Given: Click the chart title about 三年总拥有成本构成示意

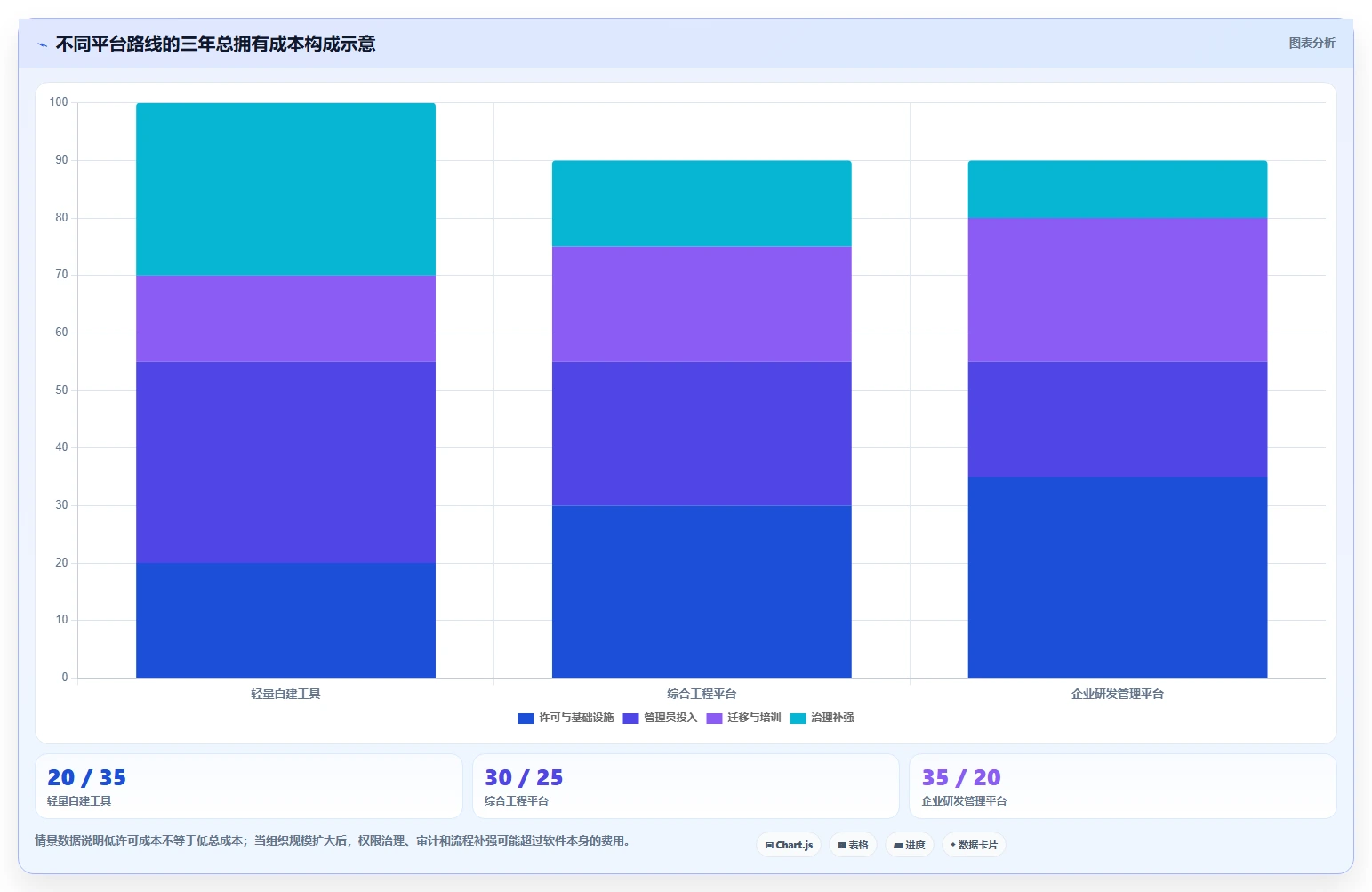Looking at the screenshot, I should pos(215,44).
